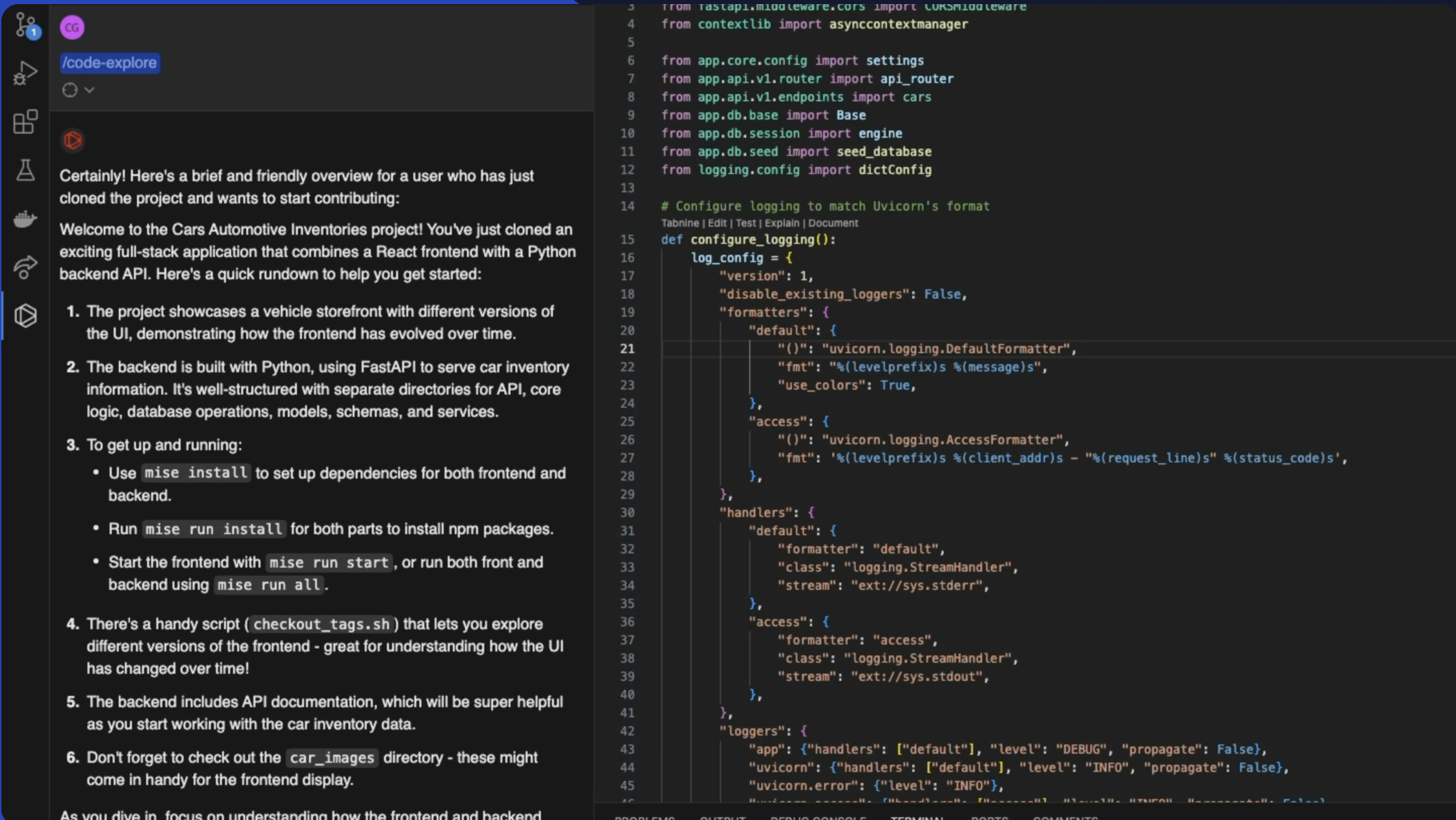Select the Tabnine activity bar icon
The width and height of the screenshot is (1456, 820).
(25, 316)
